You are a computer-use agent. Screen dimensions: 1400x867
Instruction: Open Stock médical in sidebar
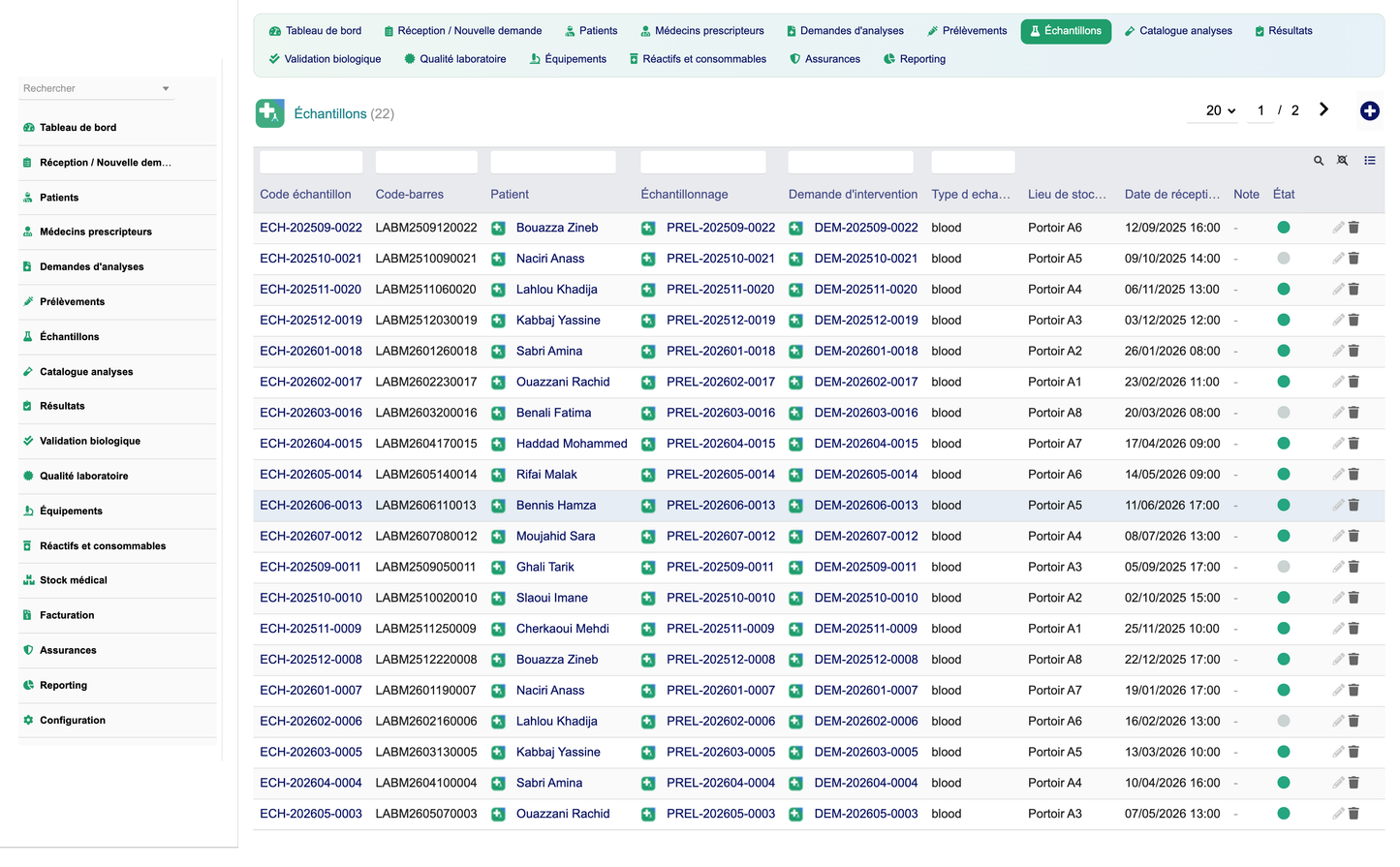tap(74, 580)
